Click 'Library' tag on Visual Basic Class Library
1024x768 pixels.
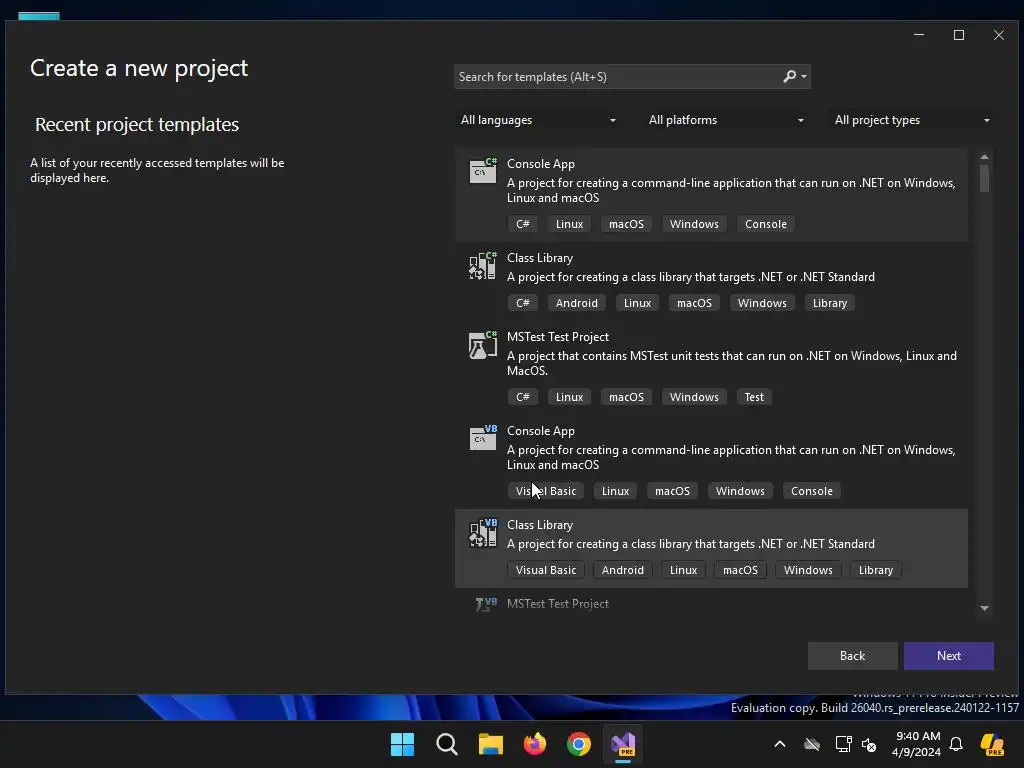coord(876,570)
